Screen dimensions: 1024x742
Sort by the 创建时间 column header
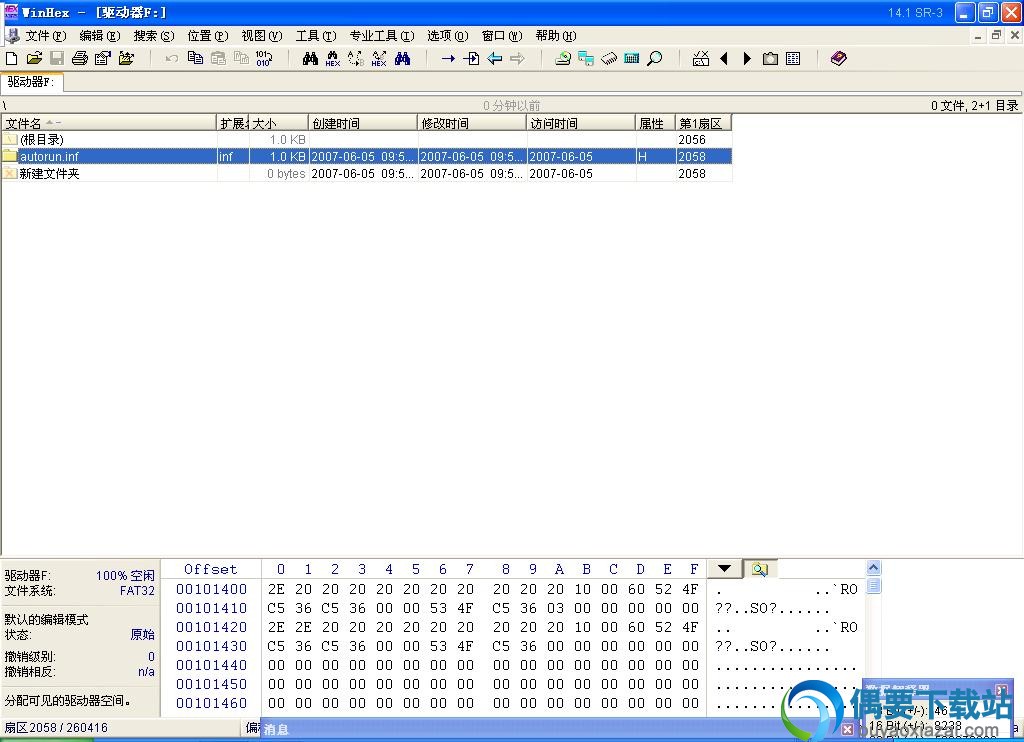(362, 123)
